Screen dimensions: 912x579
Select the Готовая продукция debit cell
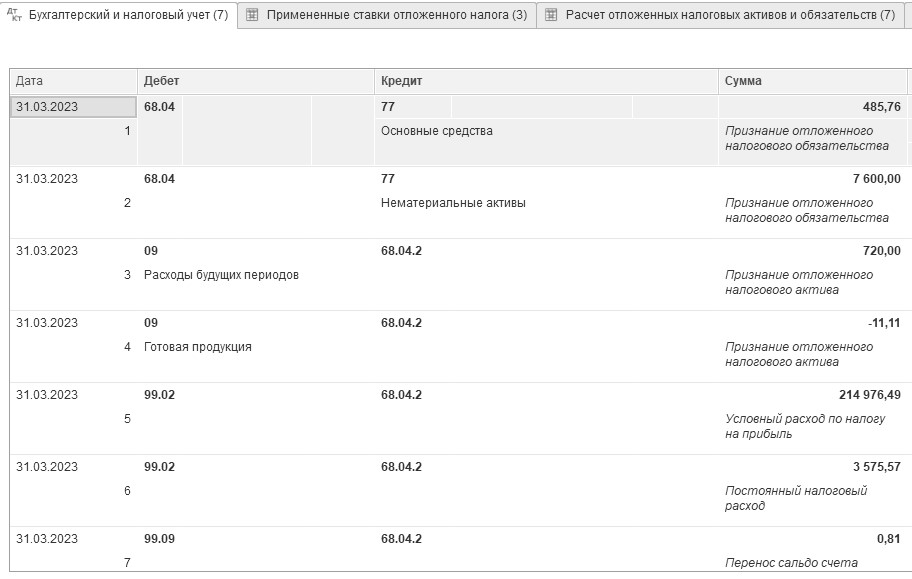pyautogui.click(x=198, y=347)
